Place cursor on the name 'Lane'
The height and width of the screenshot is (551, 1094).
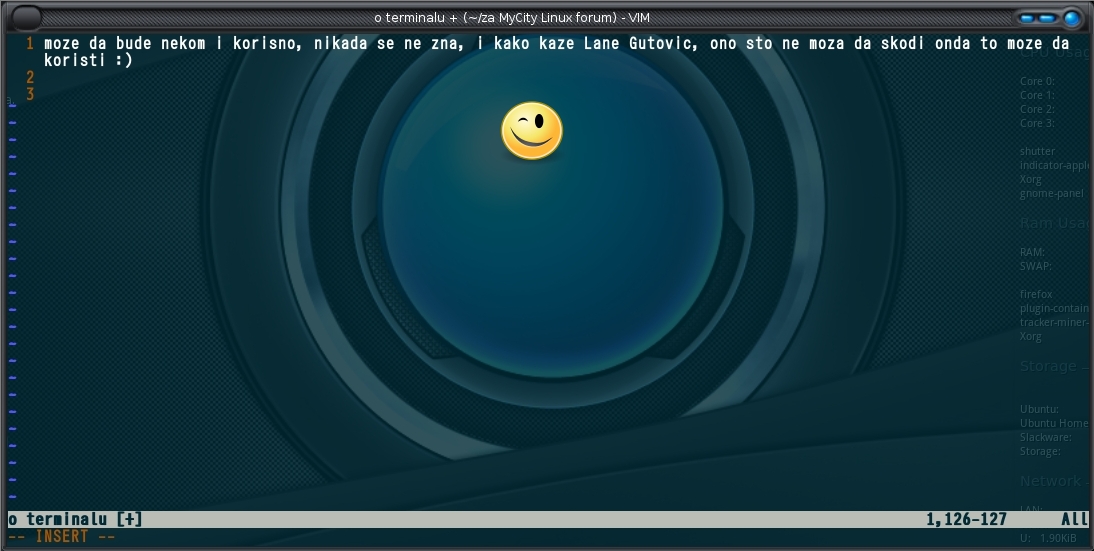[601, 43]
